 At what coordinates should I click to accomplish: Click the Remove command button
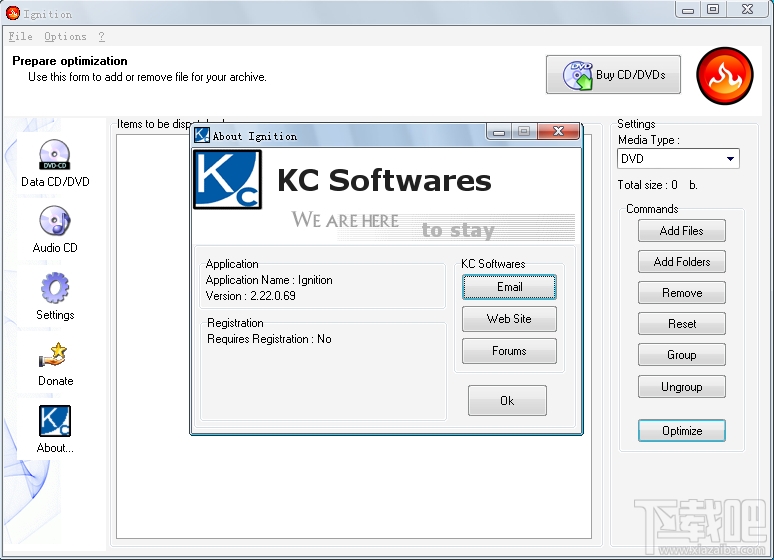pyautogui.click(x=681, y=293)
